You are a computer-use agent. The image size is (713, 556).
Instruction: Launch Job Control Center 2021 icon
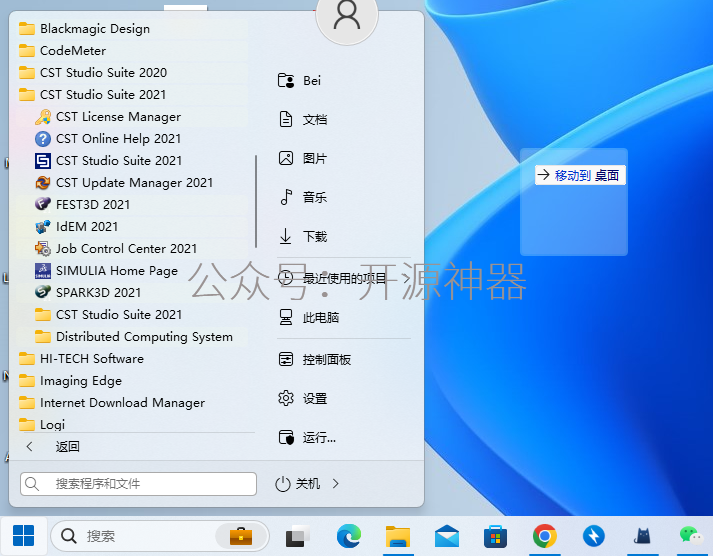(x=43, y=249)
